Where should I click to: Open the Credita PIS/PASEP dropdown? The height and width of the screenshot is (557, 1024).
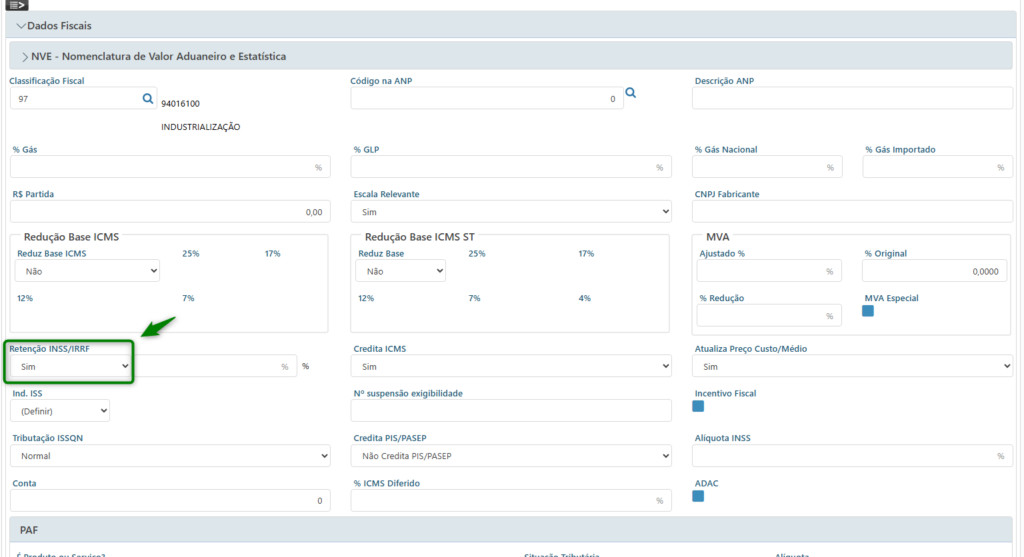pyautogui.click(x=511, y=456)
